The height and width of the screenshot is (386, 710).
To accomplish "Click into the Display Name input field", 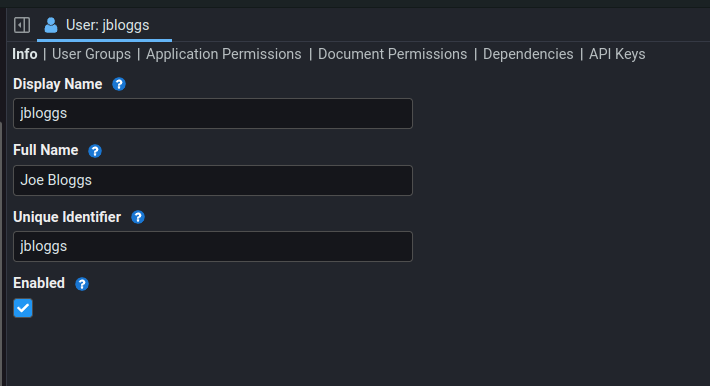I will 213,113.
